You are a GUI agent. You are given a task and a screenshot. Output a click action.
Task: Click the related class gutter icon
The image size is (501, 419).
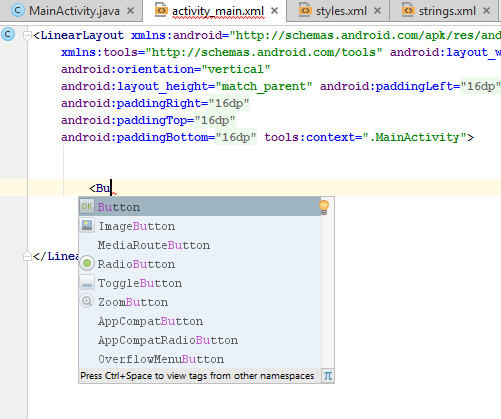[x=8, y=34]
